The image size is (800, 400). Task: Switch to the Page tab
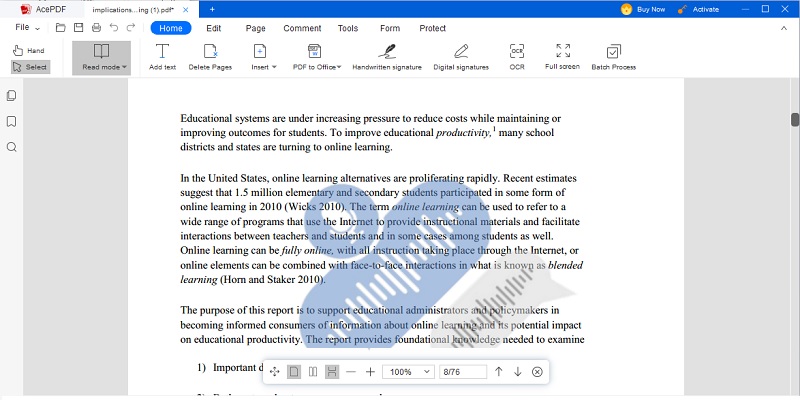pyautogui.click(x=256, y=28)
